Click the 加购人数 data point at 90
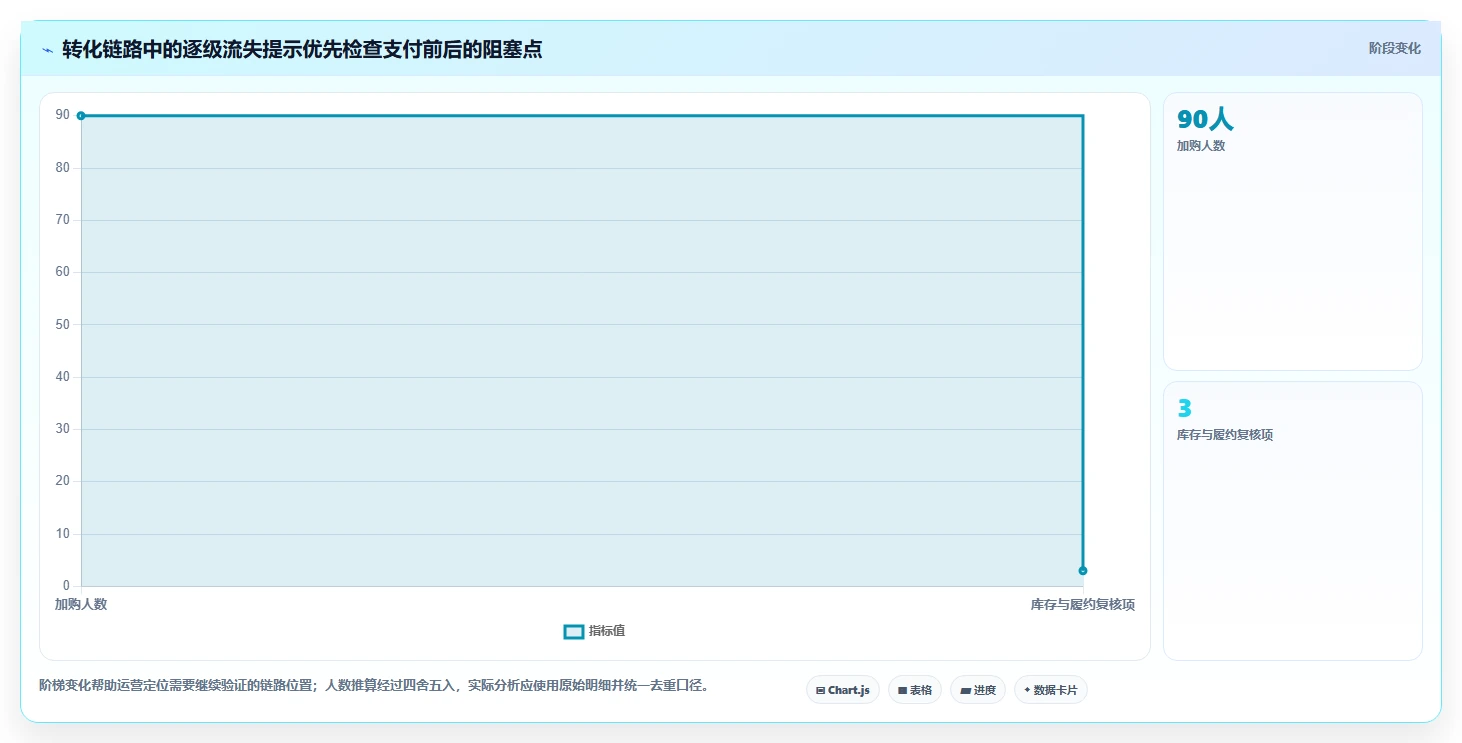This screenshot has width=1462, height=743. coord(81,116)
